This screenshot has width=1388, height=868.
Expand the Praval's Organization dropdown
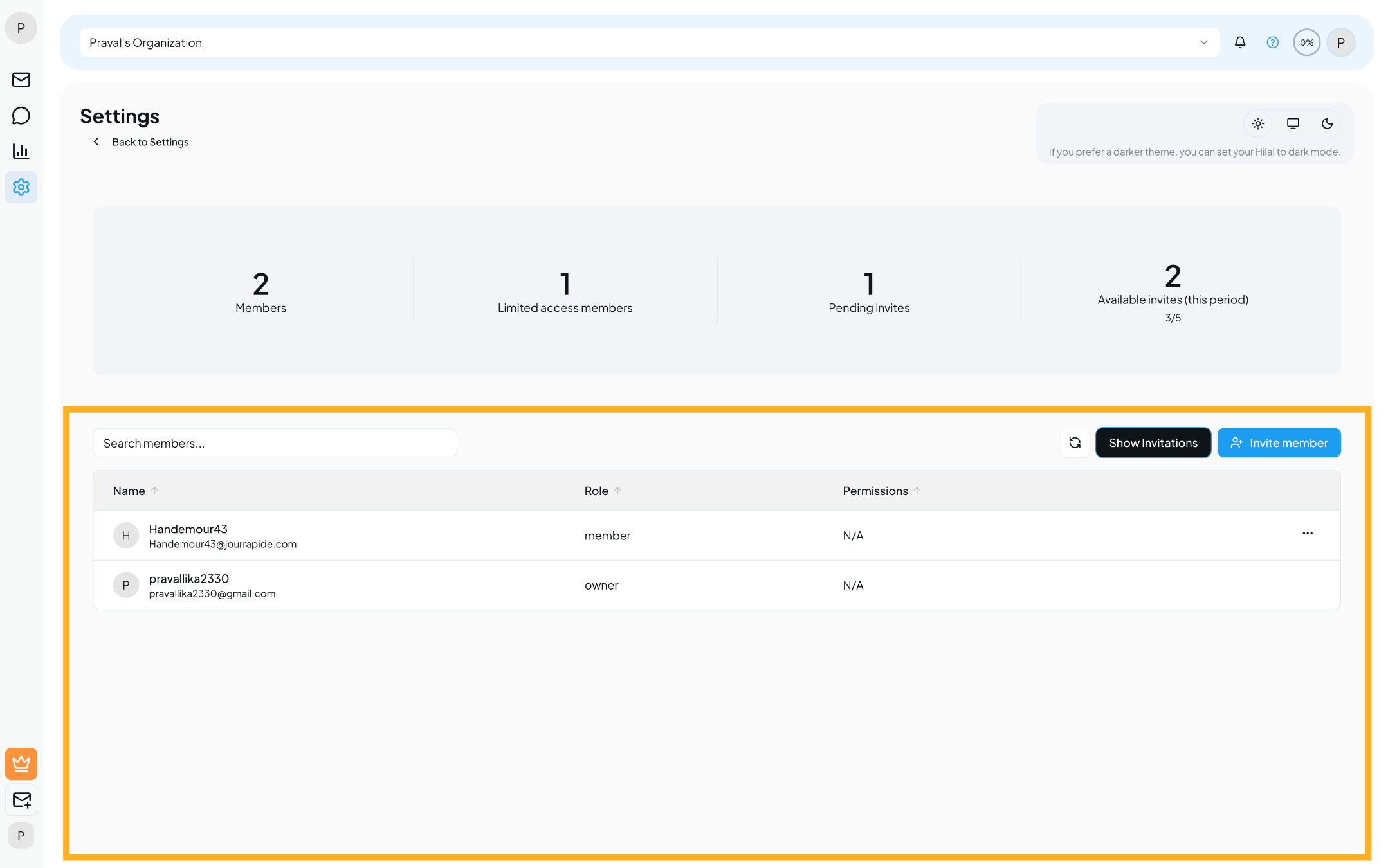[1204, 42]
